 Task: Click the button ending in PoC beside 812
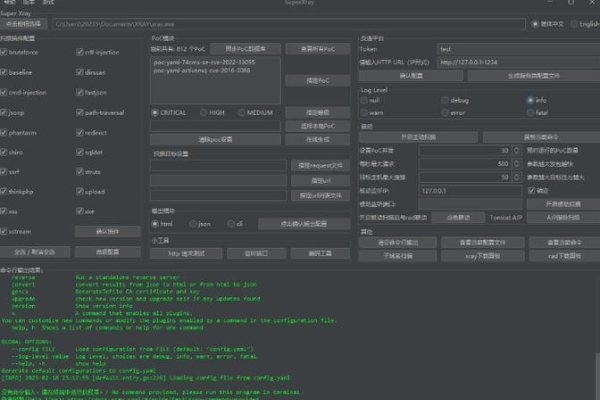[x=245, y=49]
